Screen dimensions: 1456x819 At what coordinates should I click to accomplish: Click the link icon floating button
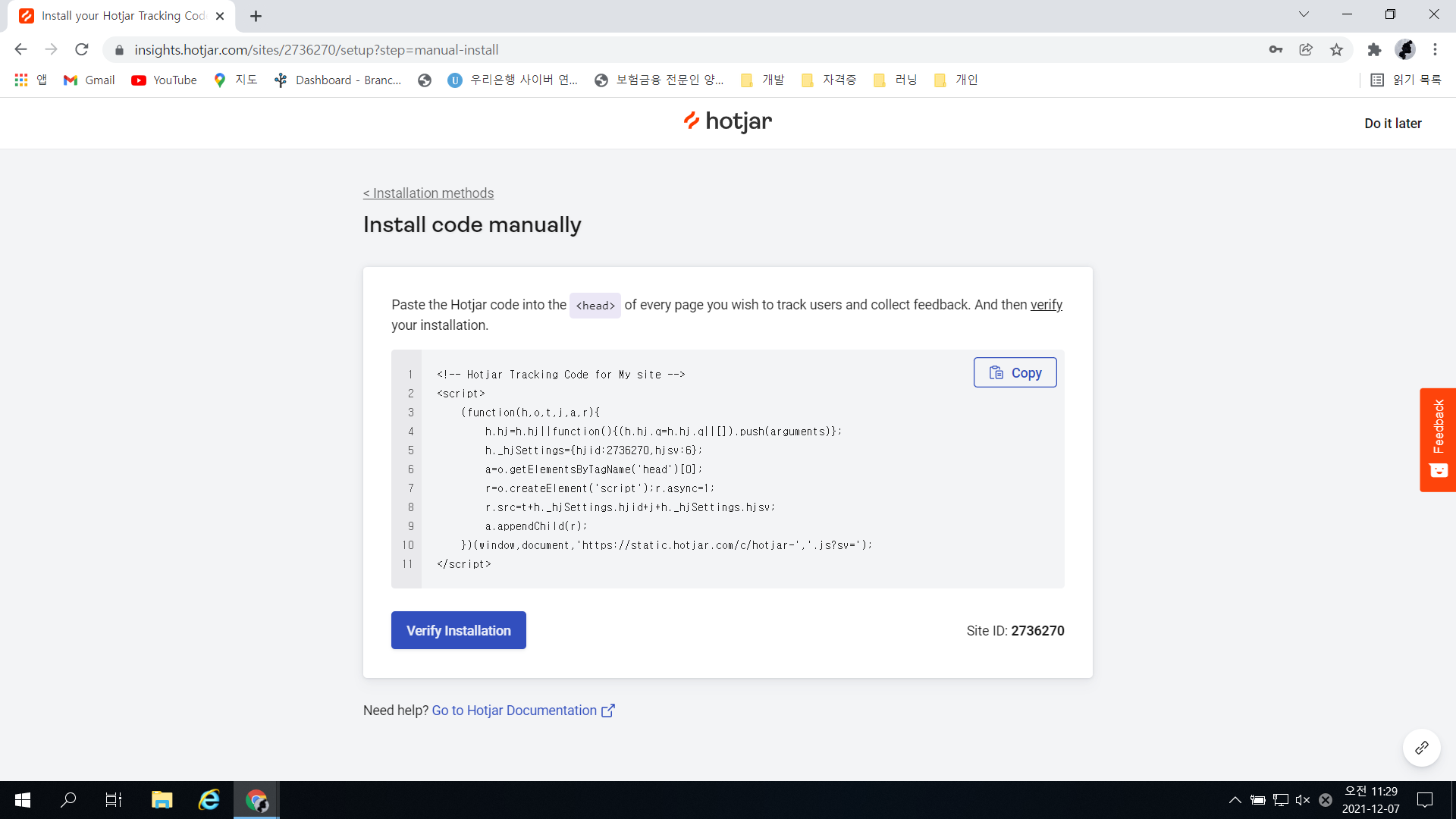(1421, 748)
